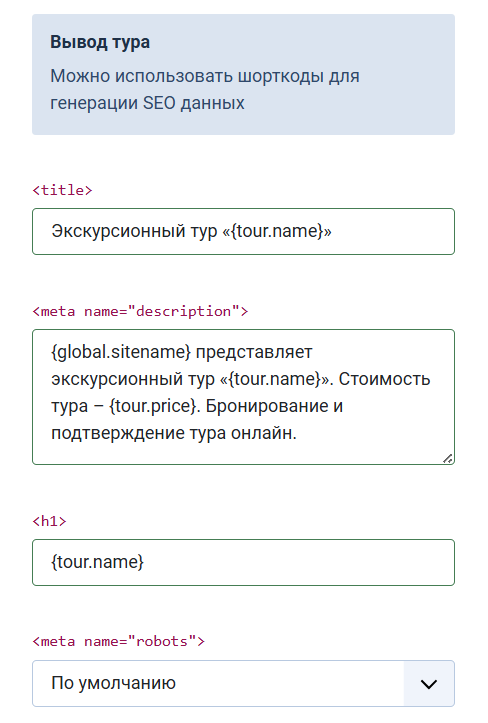
Task: Click the <h1> label
Action: (x=49, y=521)
